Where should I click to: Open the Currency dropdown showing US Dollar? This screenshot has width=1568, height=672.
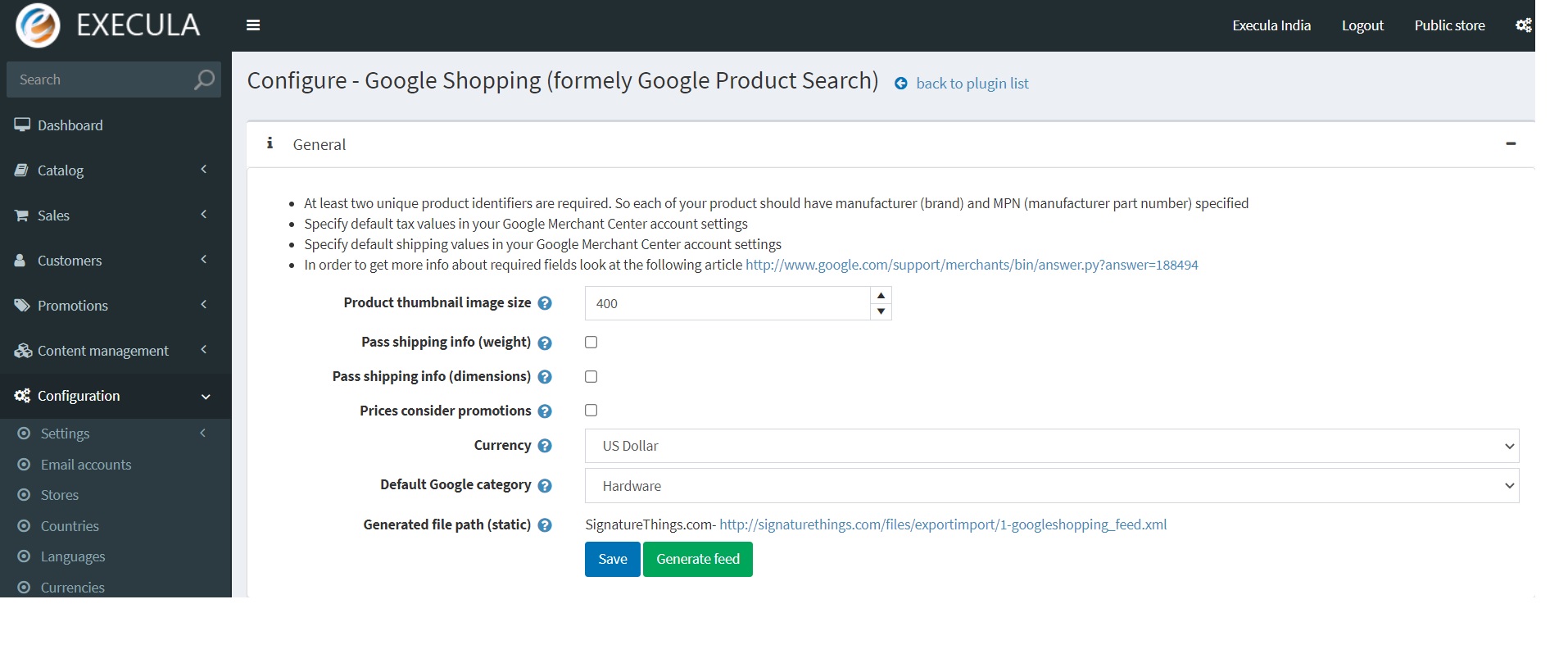[1051, 446]
